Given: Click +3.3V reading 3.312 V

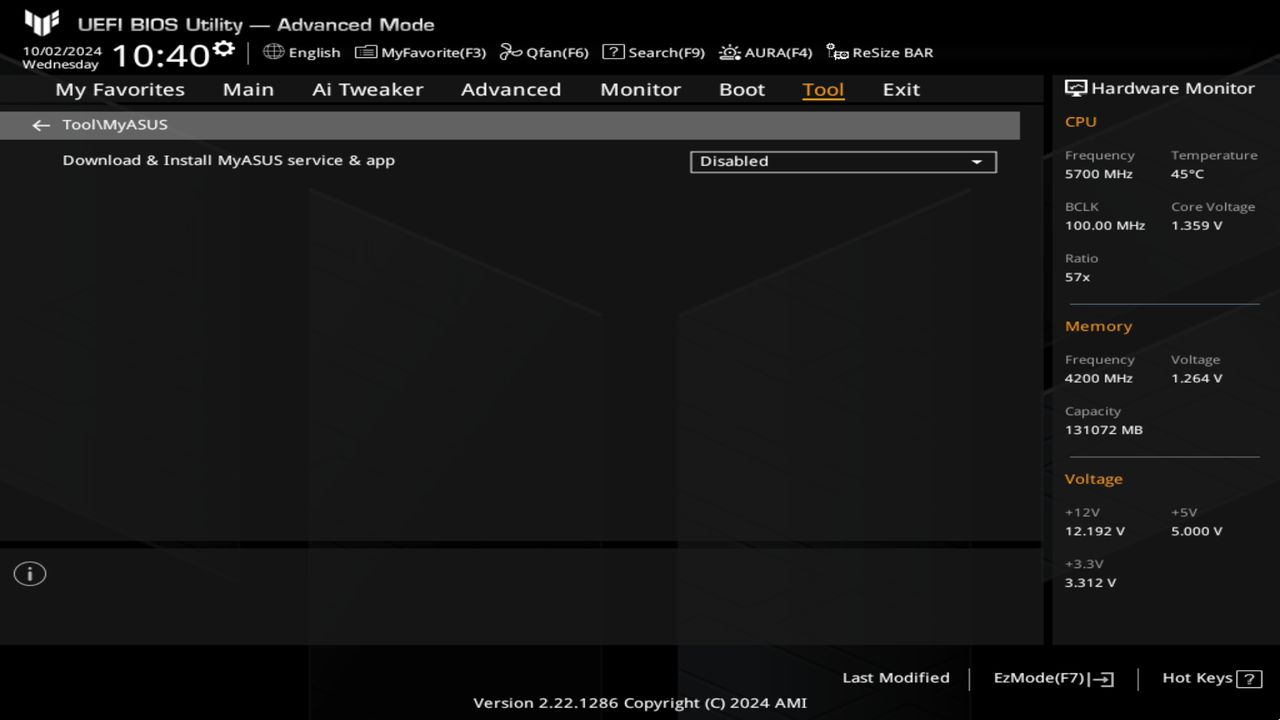Looking at the screenshot, I should tap(1090, 583).
